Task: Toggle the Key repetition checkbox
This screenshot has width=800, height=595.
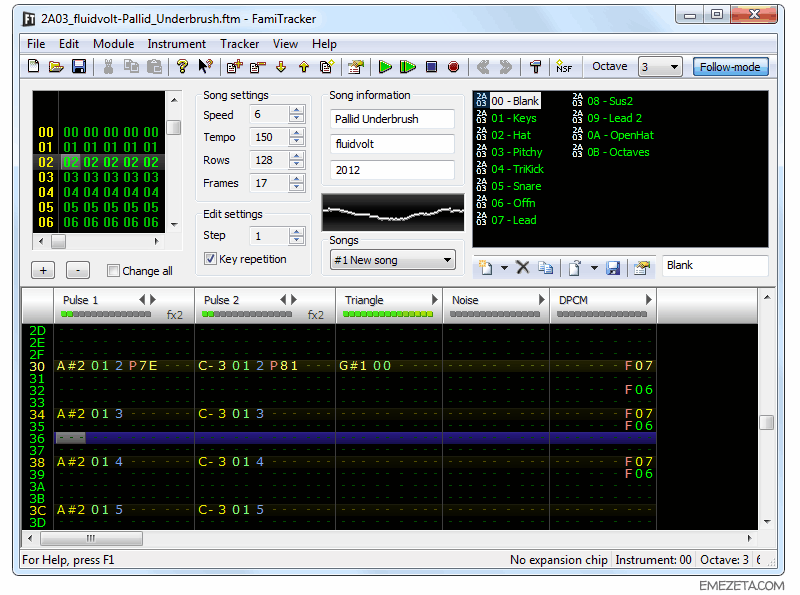Action: point(210,259)
